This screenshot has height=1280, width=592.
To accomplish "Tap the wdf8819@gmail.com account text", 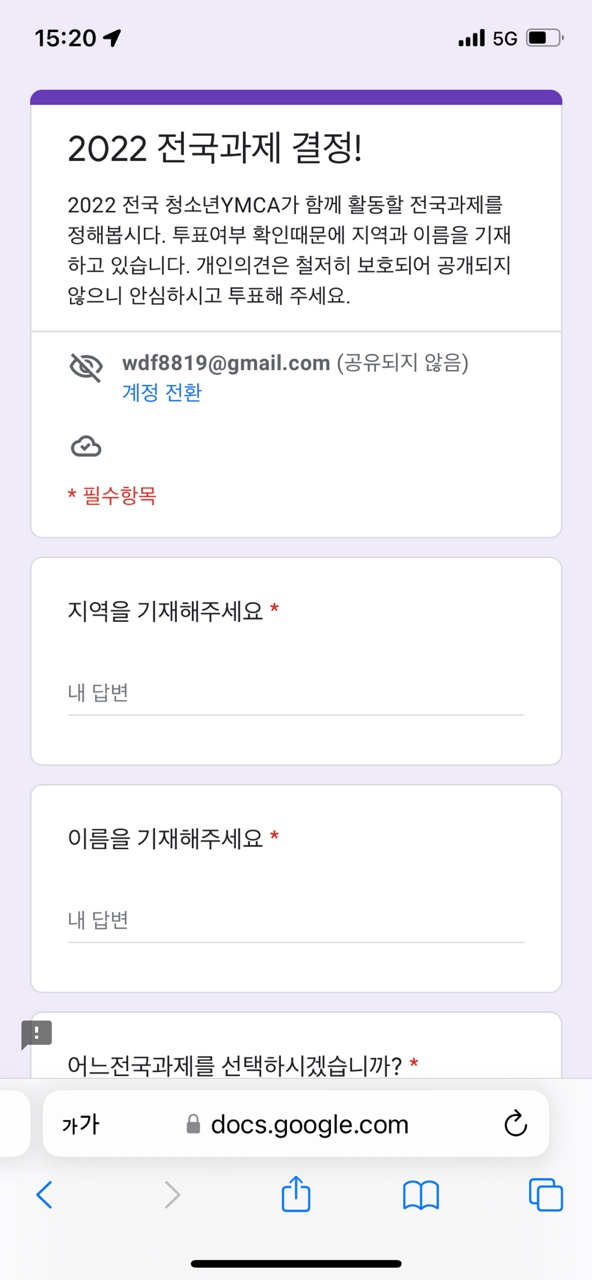I will point(226,364).
